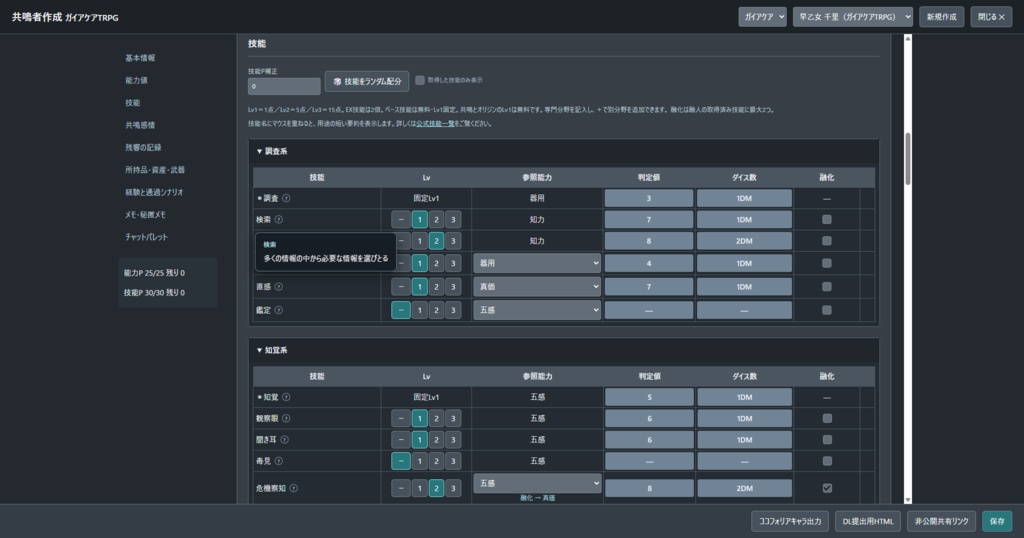Go to 残響の記録
This screenshot has width=1024, height=538.
(x=143, y=148)
